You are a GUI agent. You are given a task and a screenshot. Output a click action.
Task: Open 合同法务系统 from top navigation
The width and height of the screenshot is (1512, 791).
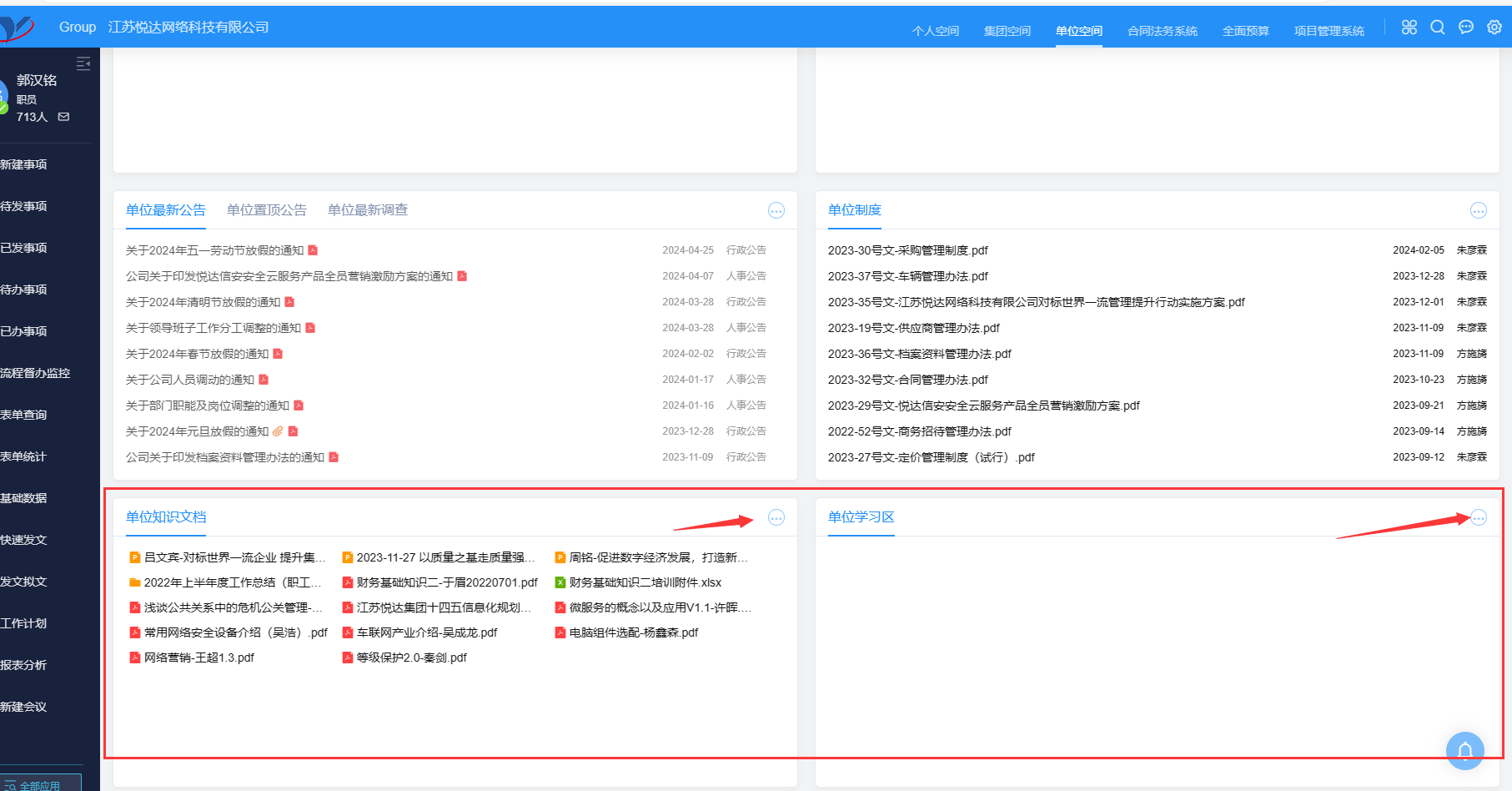[x=1162, y=31]
